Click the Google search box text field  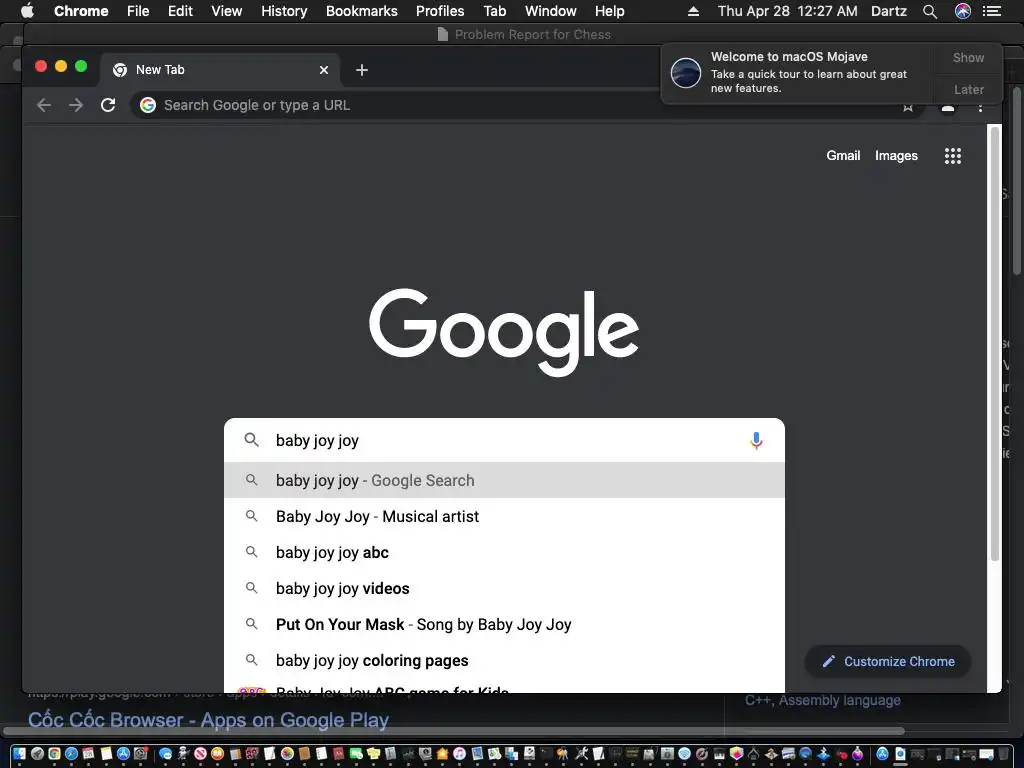pyautogui.click(x=506, y=440)
